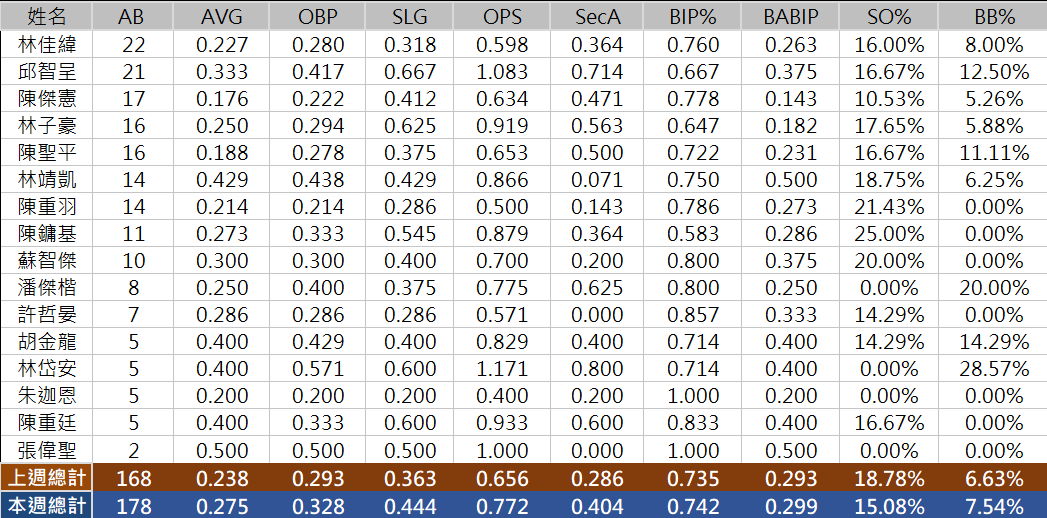Click the SLG header cell

click(409, 16)
